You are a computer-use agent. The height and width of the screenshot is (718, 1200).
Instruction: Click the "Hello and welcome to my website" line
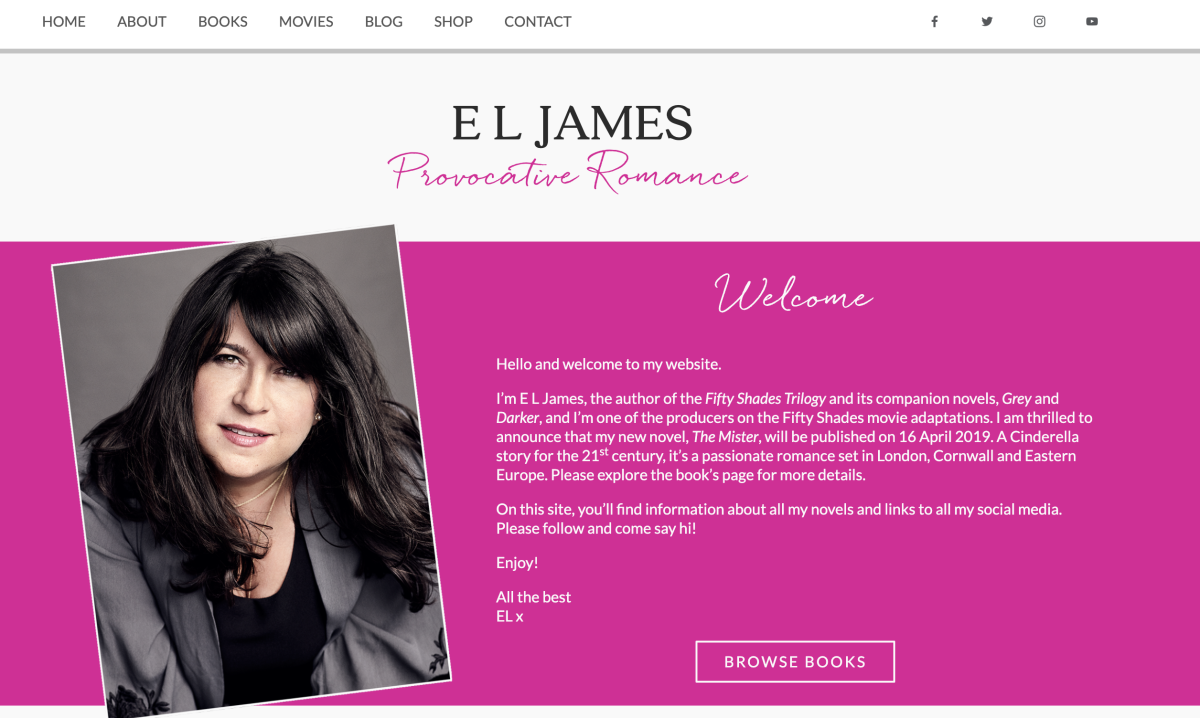(x=608, y=364)
